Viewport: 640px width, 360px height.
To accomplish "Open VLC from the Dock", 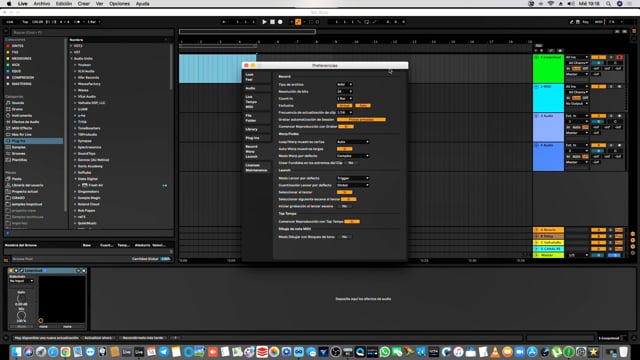I will (495, 352).
